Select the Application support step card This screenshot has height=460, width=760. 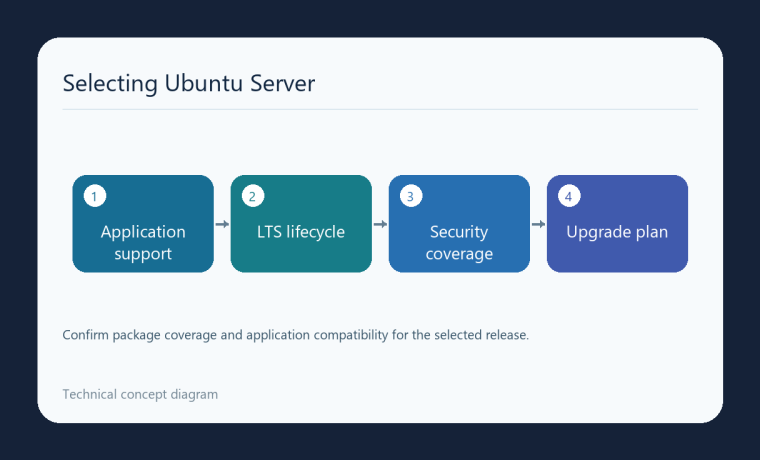[143, 224]
